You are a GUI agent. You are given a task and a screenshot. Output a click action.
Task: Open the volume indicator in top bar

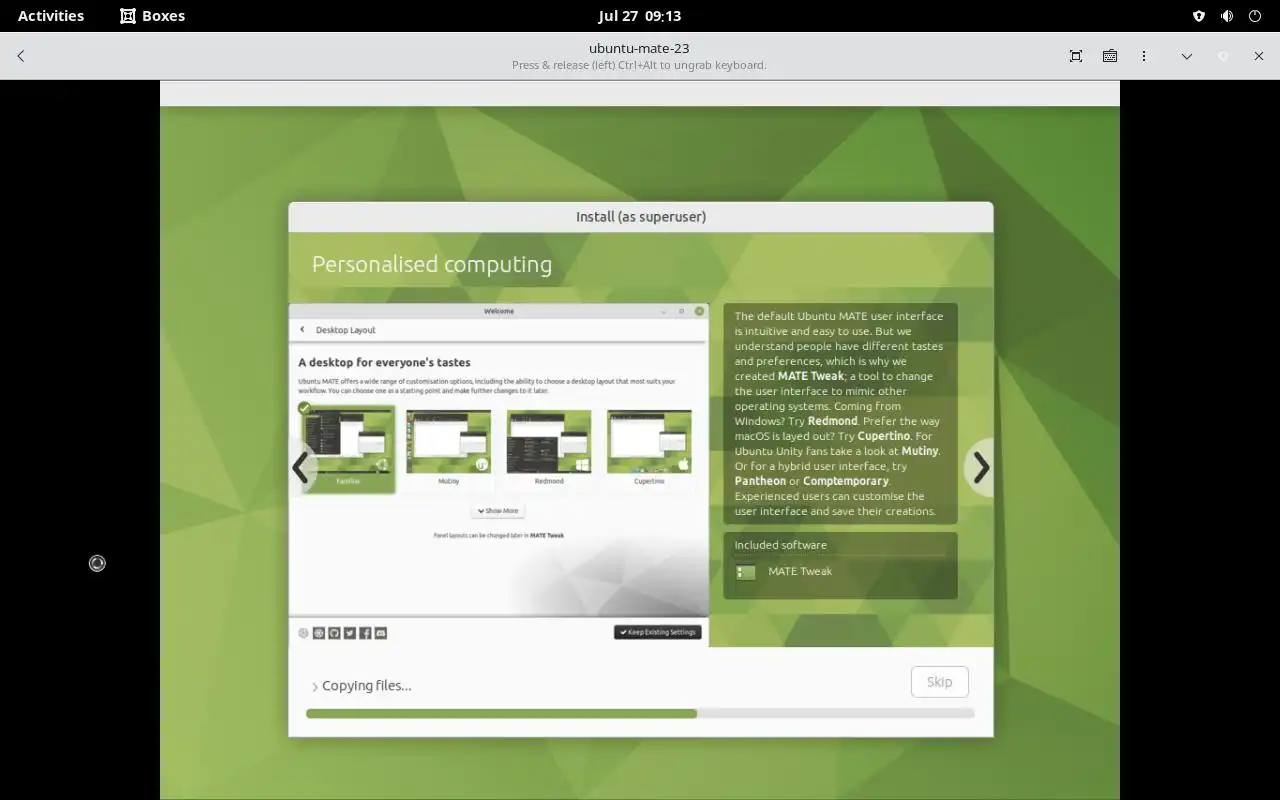click(1227, 16)
